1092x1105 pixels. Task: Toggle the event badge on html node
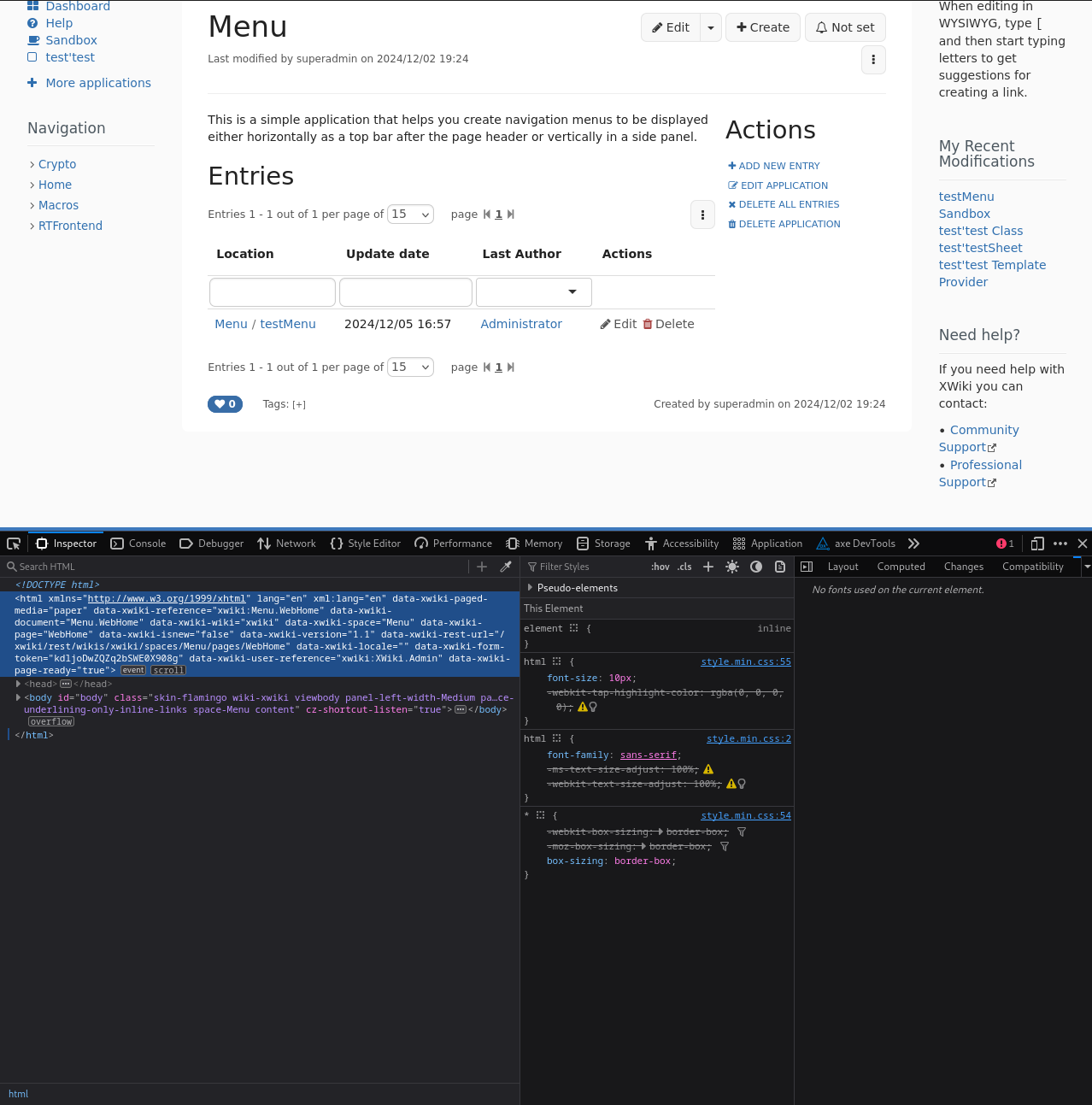coord(133,670)
